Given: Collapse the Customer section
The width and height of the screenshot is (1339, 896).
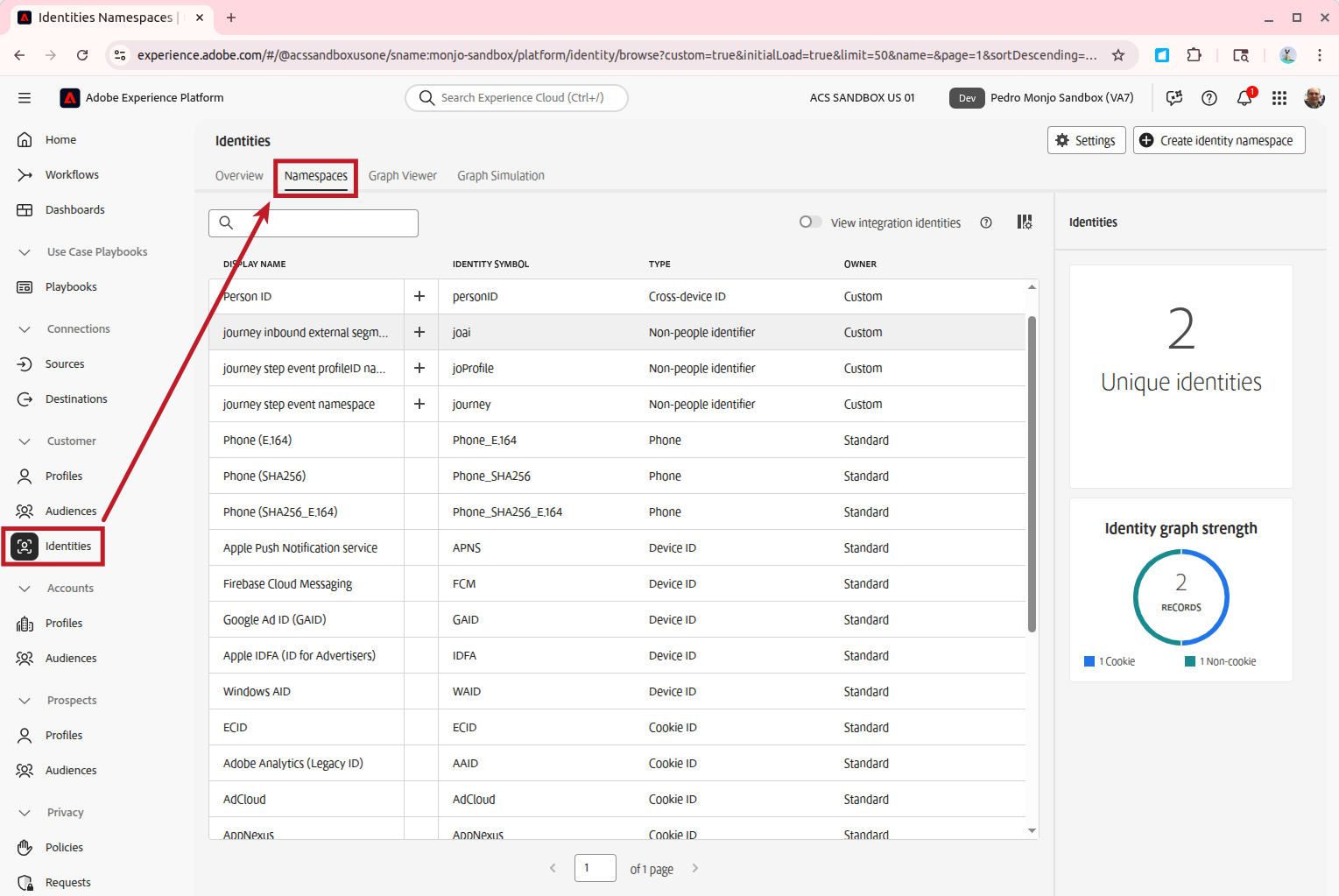Looking at the screenshot, I should 25,441.
